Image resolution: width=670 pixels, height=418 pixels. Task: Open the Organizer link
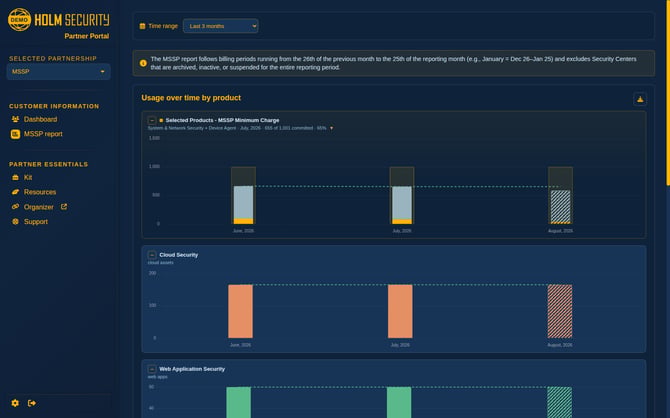[x=38, y=207]
